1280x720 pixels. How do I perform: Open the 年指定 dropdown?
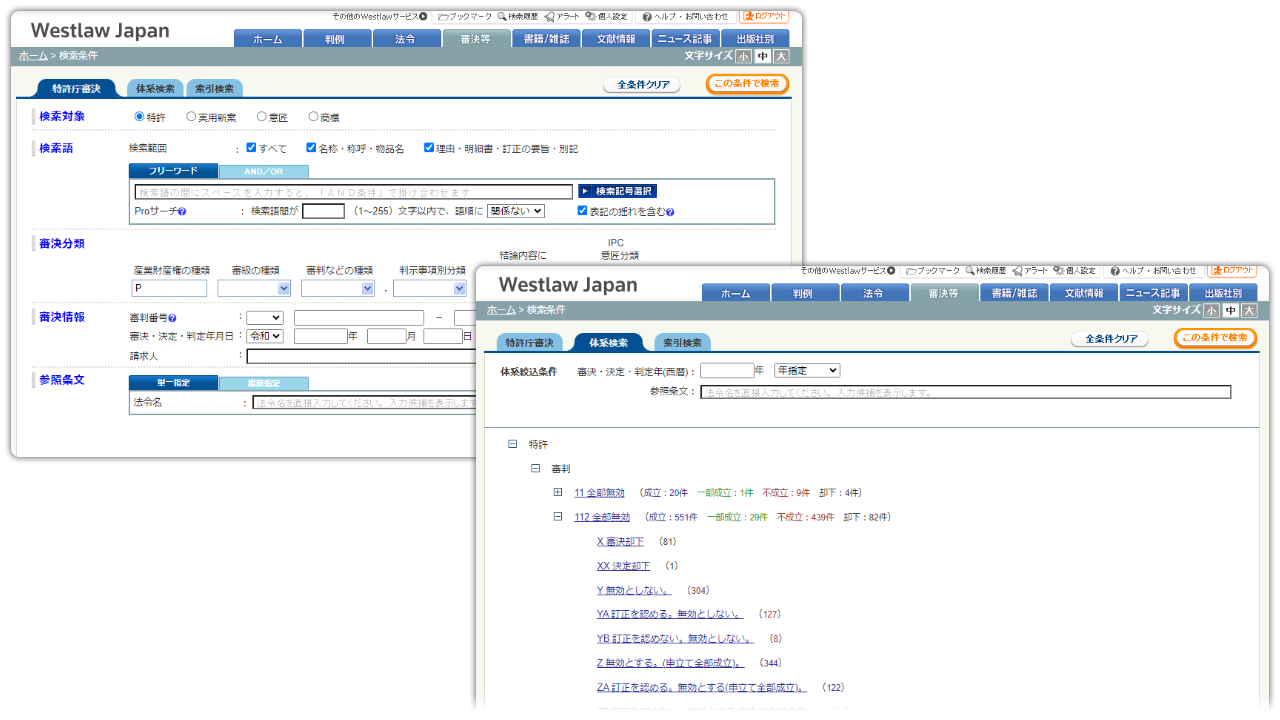click(x=807, y=371)
